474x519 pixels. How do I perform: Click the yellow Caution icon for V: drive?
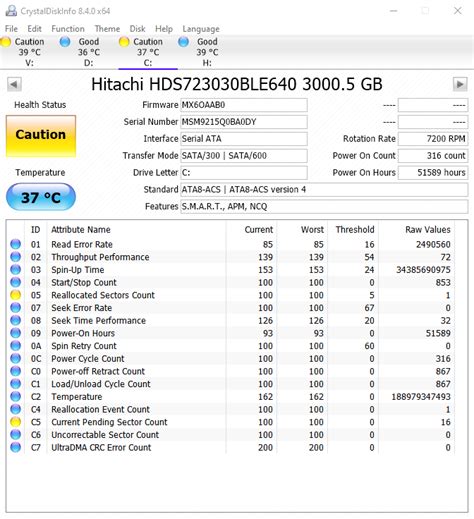point(5,42)
